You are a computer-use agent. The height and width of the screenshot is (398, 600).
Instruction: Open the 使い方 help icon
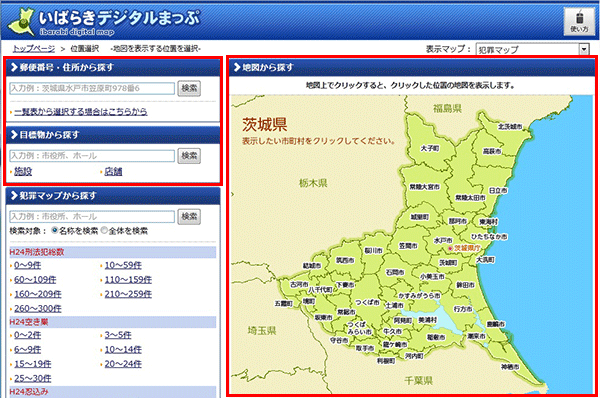point(579,22)
